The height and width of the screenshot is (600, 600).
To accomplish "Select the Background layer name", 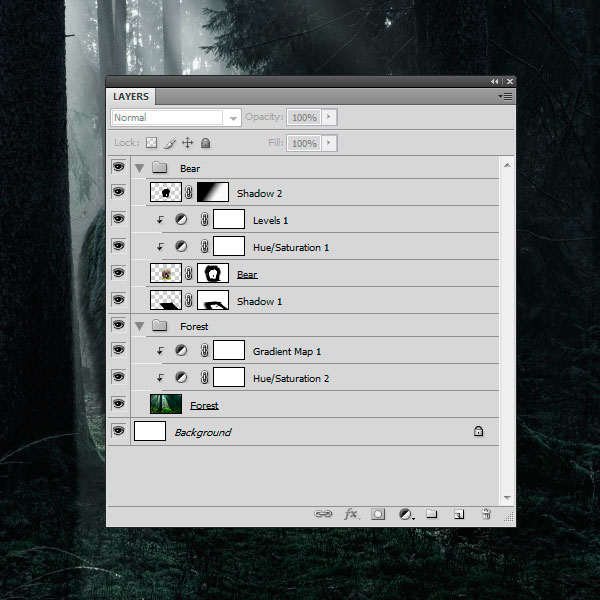I will [x=203, y=432].
